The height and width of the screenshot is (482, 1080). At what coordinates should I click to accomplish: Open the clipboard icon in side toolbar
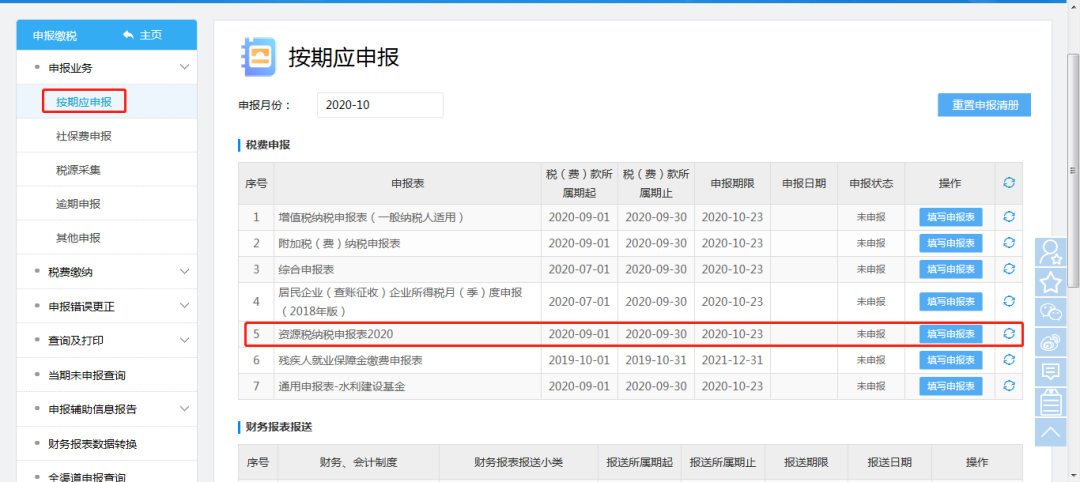(1051, 402)
